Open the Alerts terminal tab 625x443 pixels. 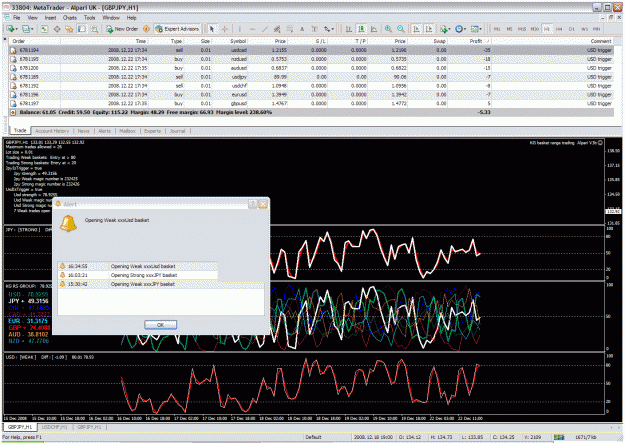(104, 131)
